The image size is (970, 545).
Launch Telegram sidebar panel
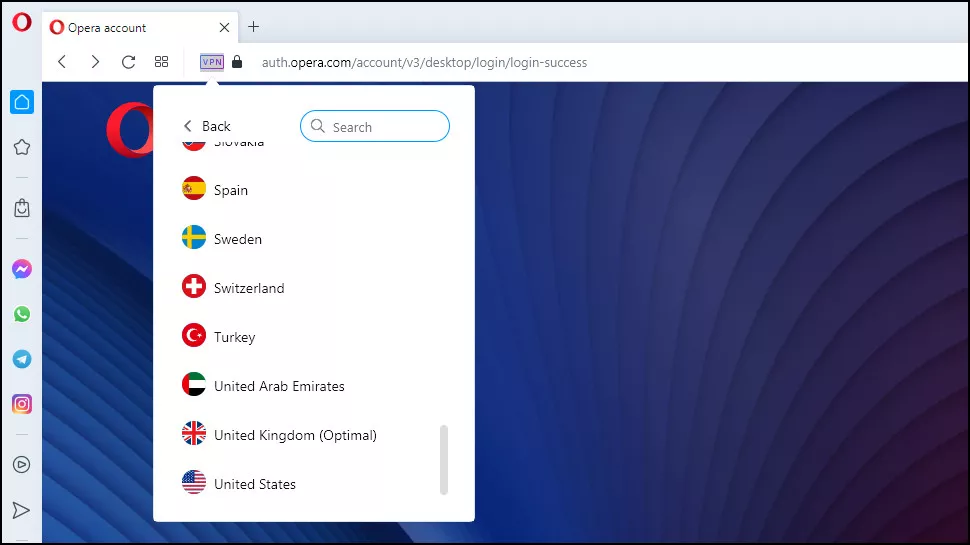click(21, 359)
